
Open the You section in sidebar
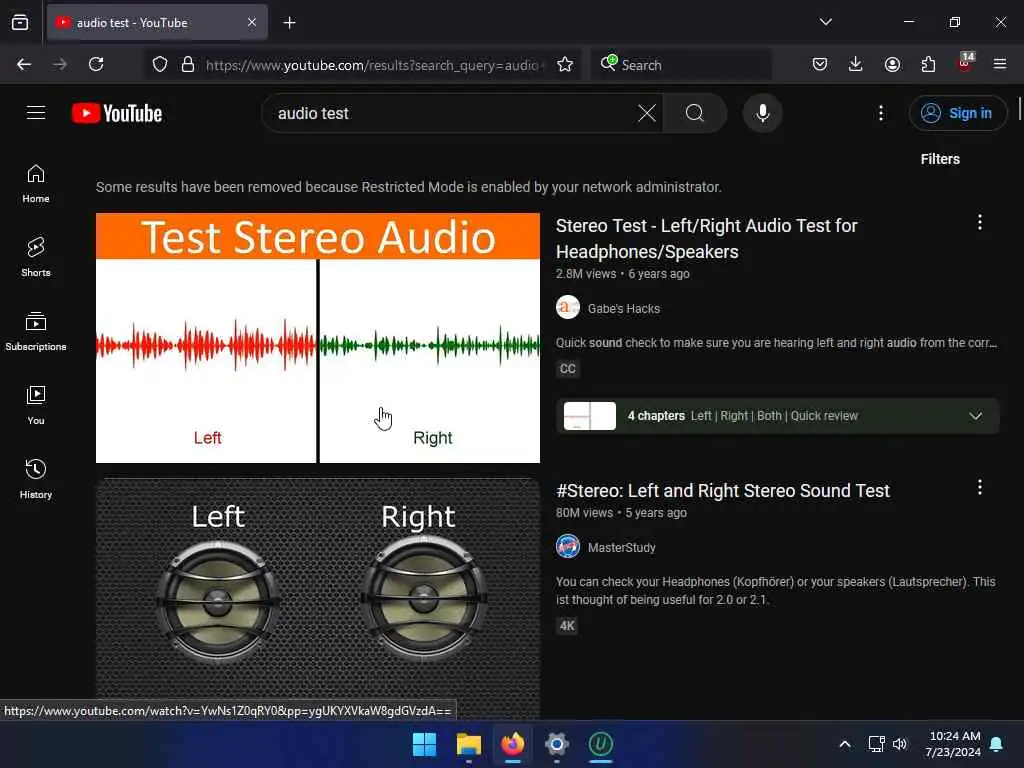point(36,405)
